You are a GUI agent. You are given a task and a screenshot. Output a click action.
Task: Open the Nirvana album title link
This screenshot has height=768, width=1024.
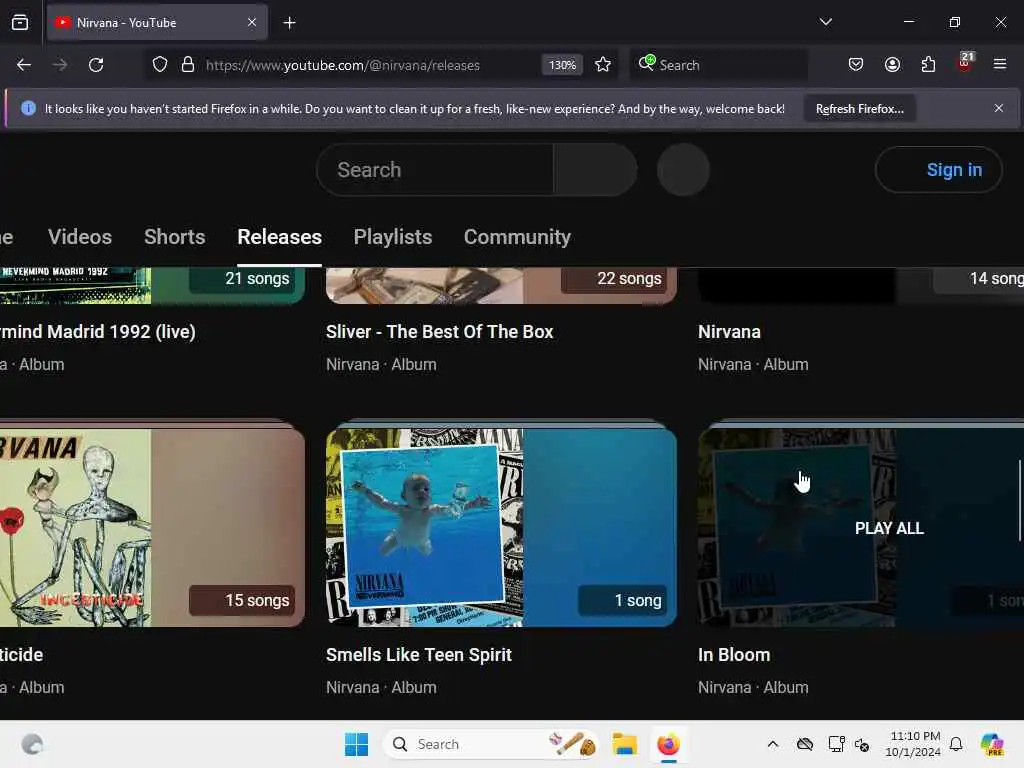(729, 332)
